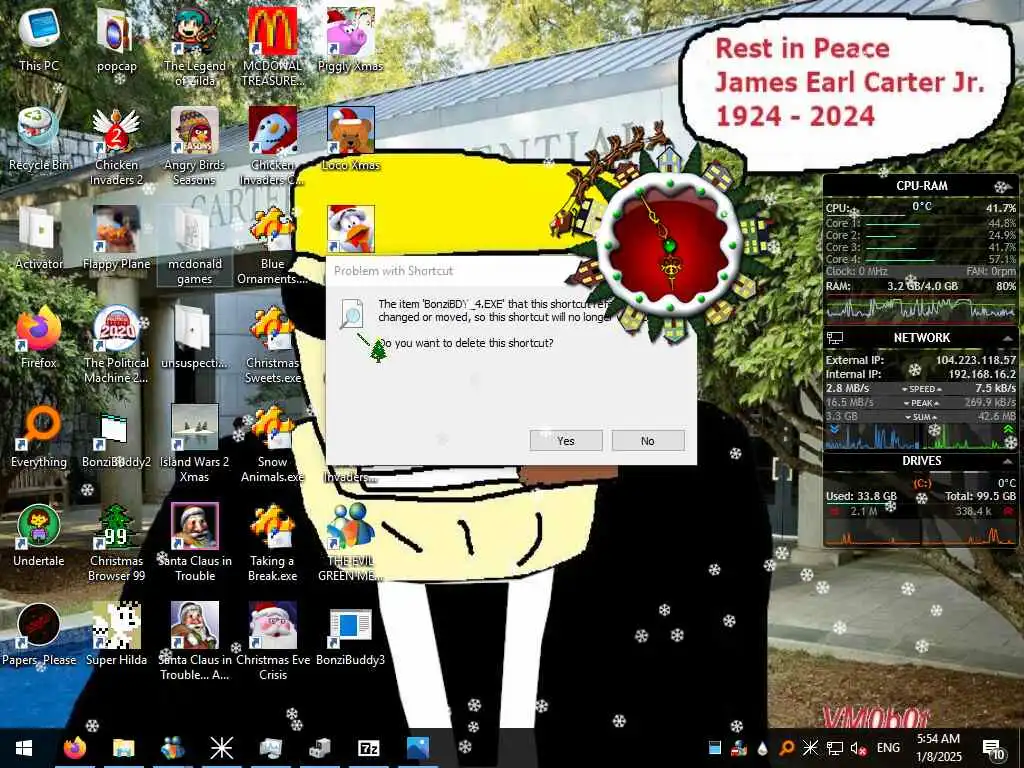Select the Papers, Please shortcut
This screenshot has width=1024, height=768.
click(x=39, y=635)
